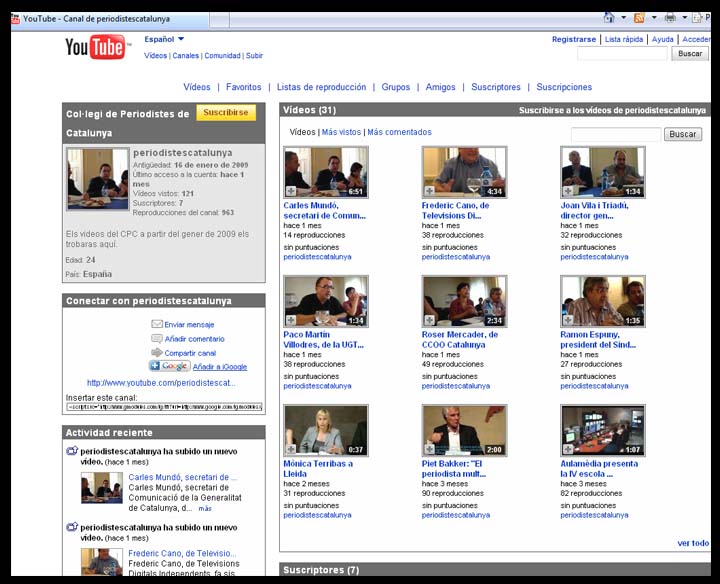Add Roser Mercader video to quick list plus icon
The width and height of the screenshot is (720, 584).
pyautogui.click(x=429, y=320)
